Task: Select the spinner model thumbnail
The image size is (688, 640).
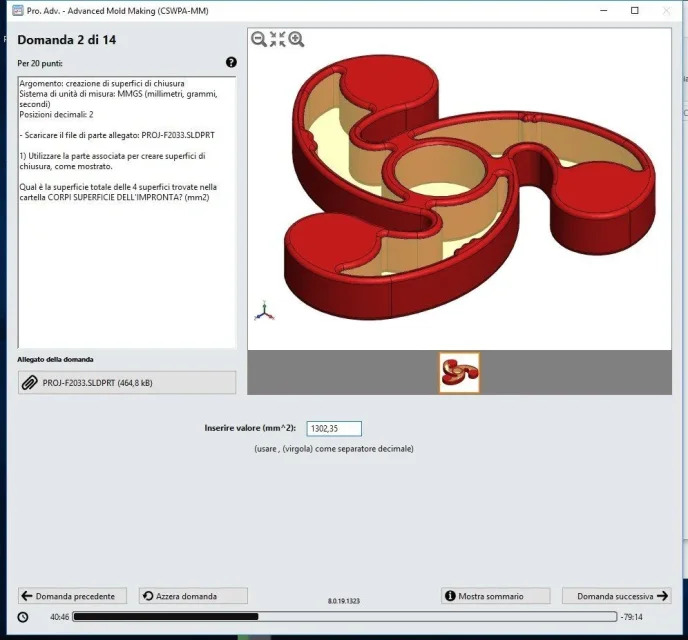Action: pyautogui.click(x=459, y=373)
